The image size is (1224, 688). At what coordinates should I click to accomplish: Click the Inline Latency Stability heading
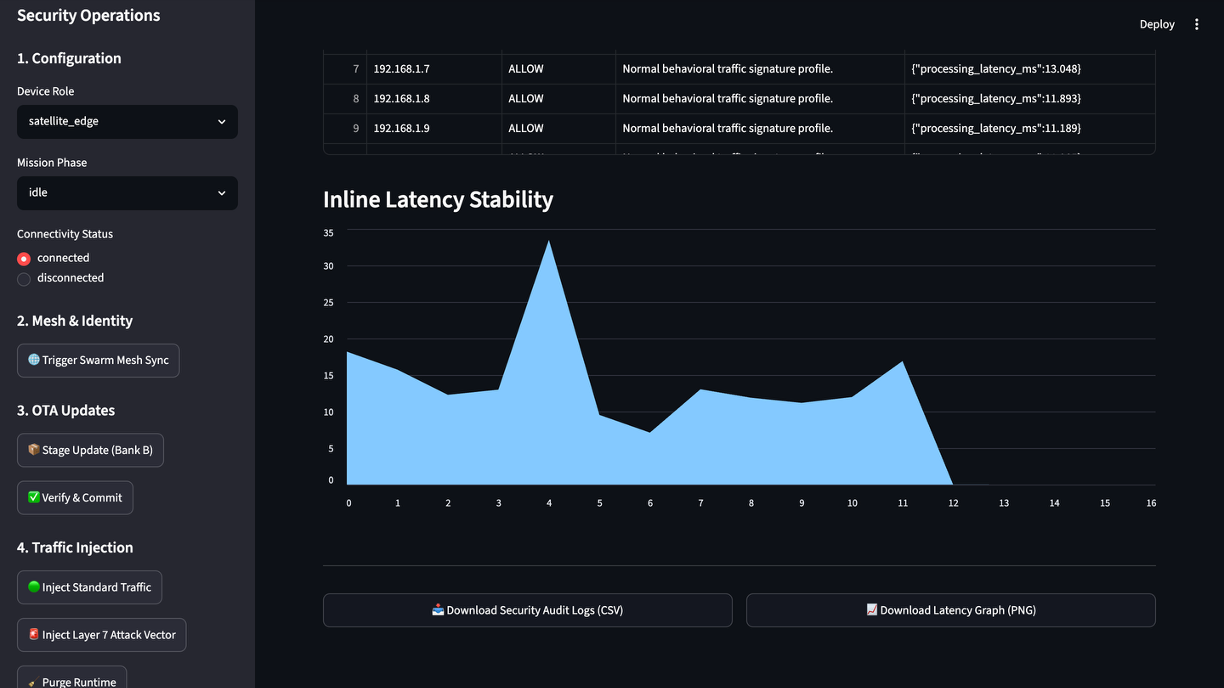click(438, 199)
